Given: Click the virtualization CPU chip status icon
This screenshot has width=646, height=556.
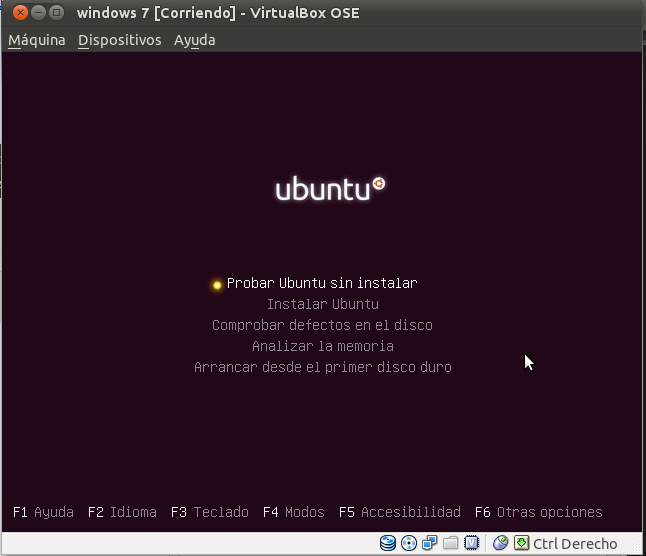Looking at the screenshot, I should [471, 543].
